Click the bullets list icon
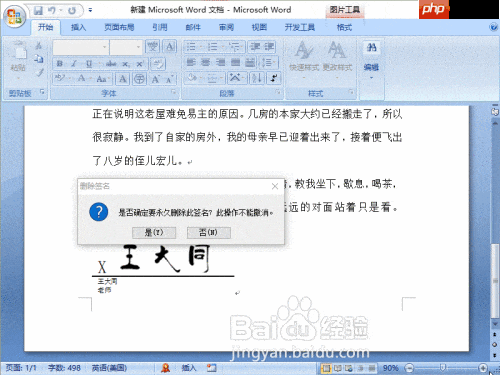Screen dimensions: 500x375 (x=191, y=47)
